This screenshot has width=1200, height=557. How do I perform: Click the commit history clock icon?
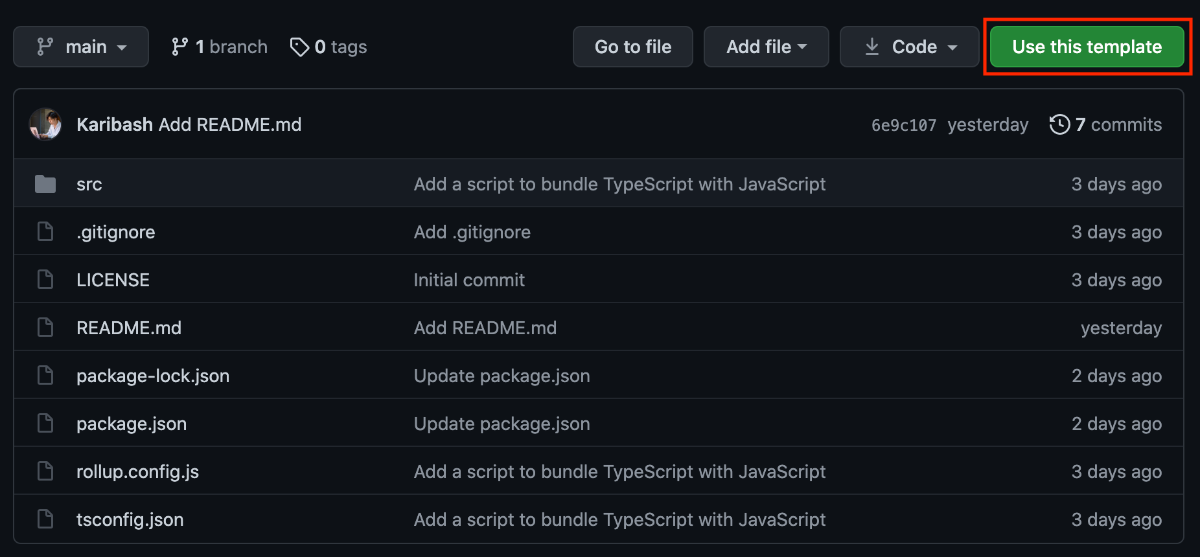coord(1059,125)
